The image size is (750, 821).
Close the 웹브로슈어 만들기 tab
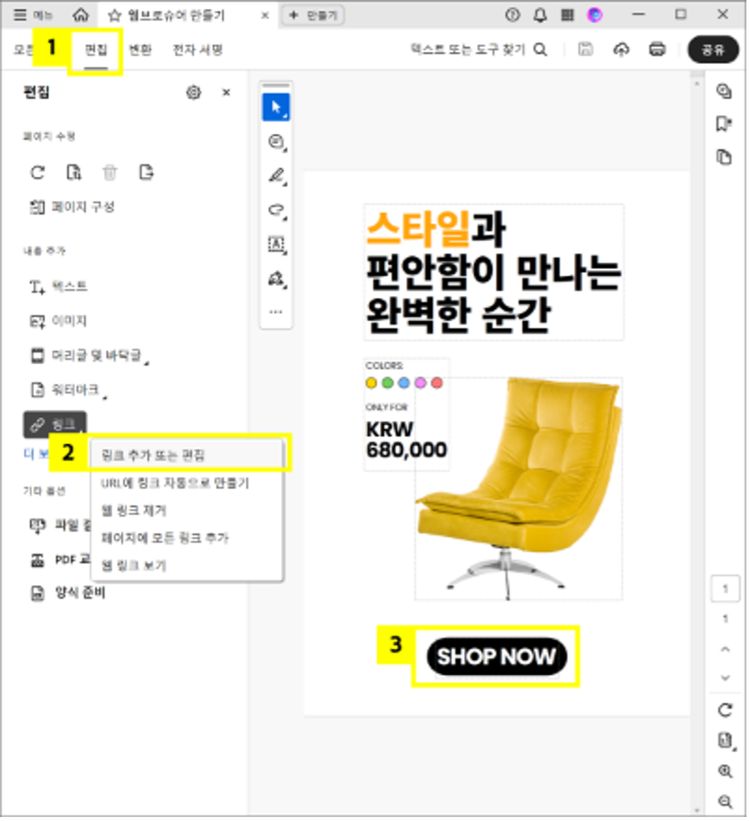(x=265, y=15)
